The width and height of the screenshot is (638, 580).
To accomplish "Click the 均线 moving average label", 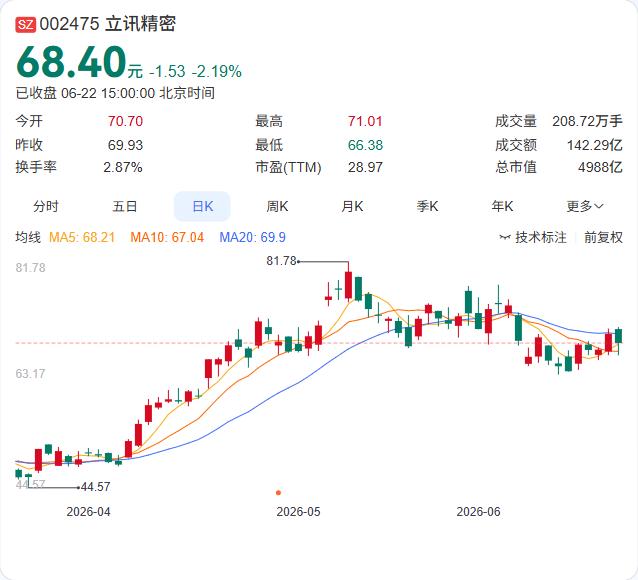I will (28, 237).
